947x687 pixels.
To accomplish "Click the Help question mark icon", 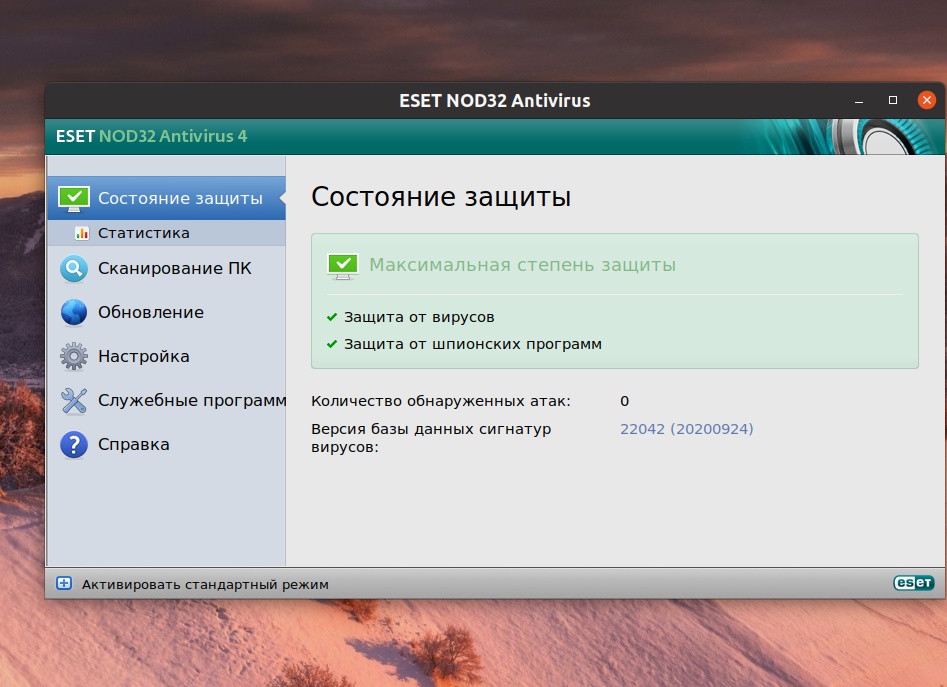I will click(74, 445).
